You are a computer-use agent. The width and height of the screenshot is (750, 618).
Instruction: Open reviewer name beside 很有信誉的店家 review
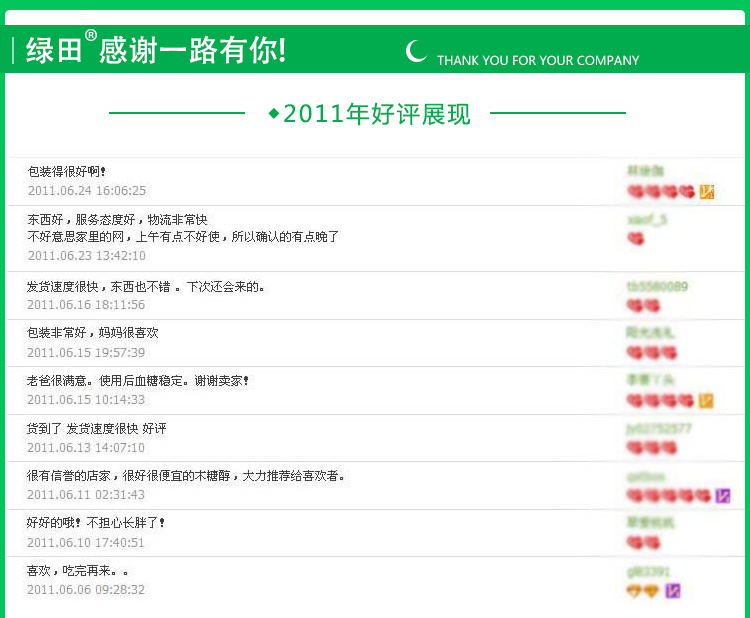[646, 476]
